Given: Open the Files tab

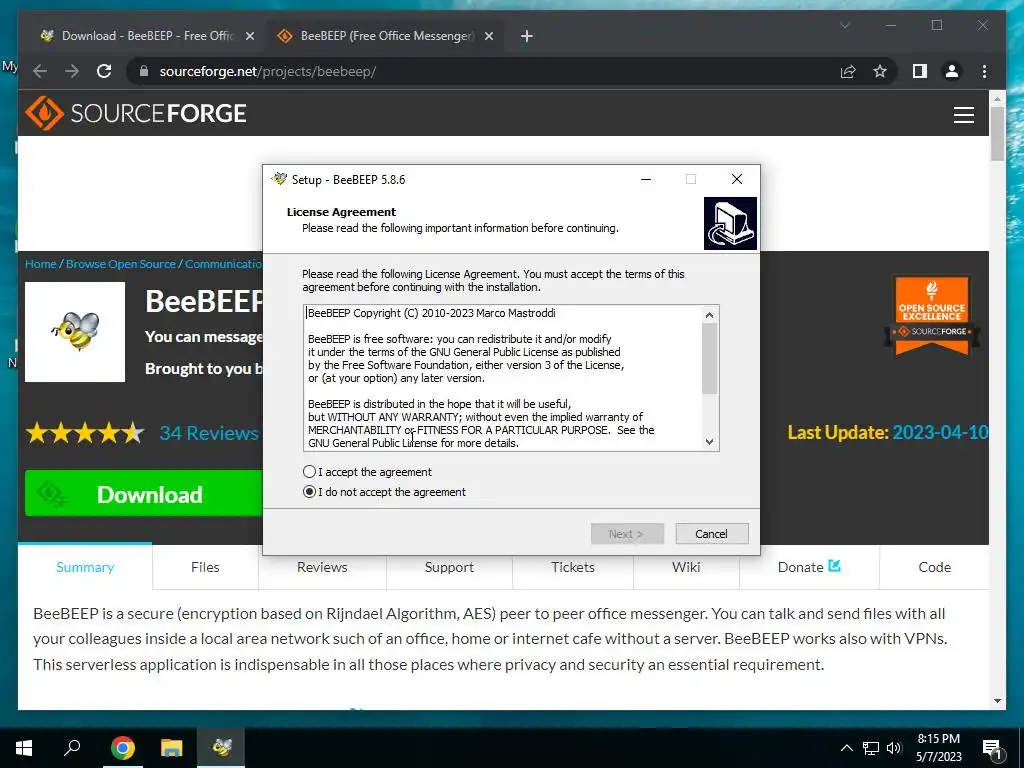Looking at the screenshot, I should [205, 567].
